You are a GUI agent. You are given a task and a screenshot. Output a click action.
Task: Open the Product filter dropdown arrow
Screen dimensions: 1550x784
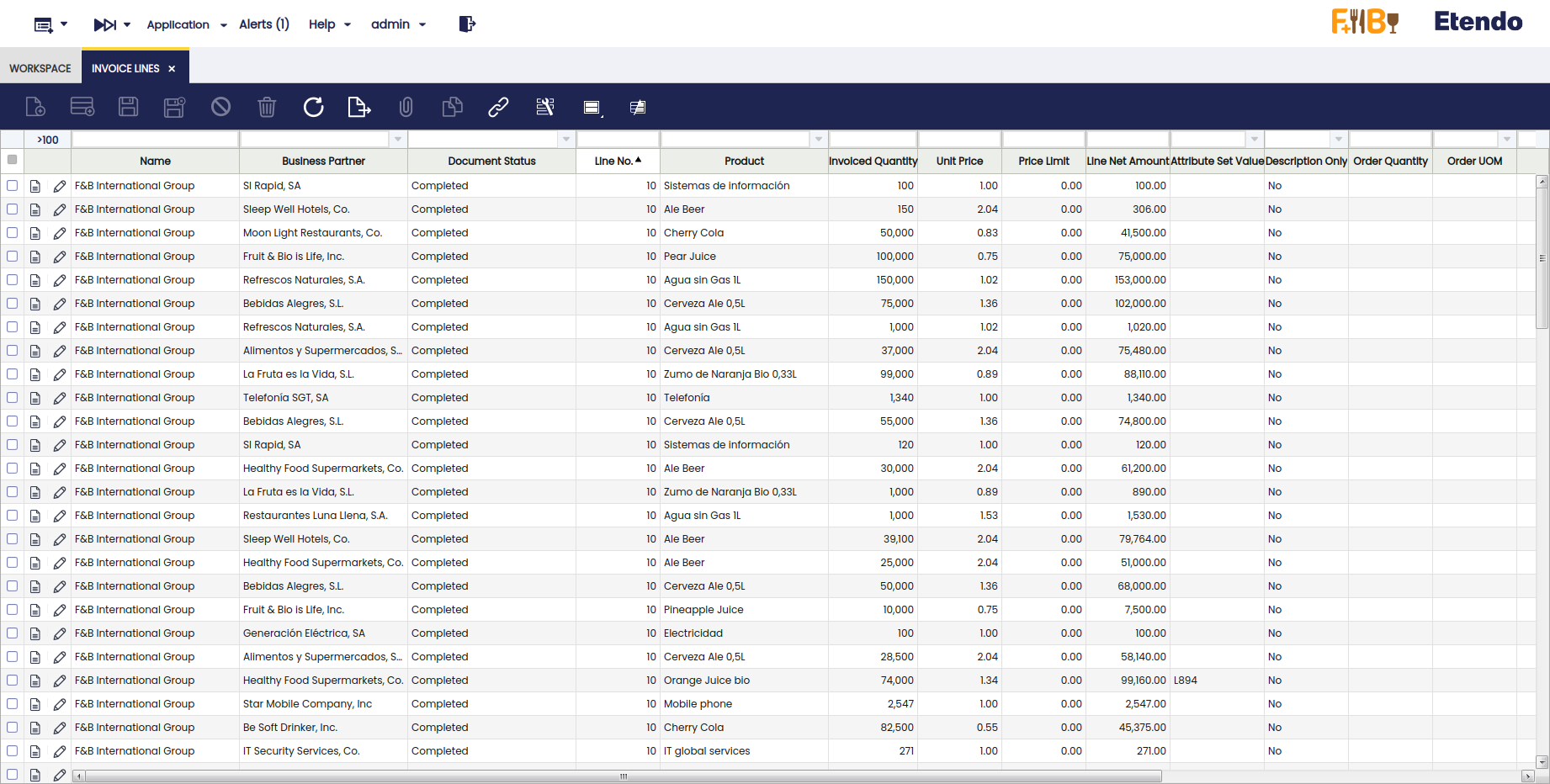819,140
